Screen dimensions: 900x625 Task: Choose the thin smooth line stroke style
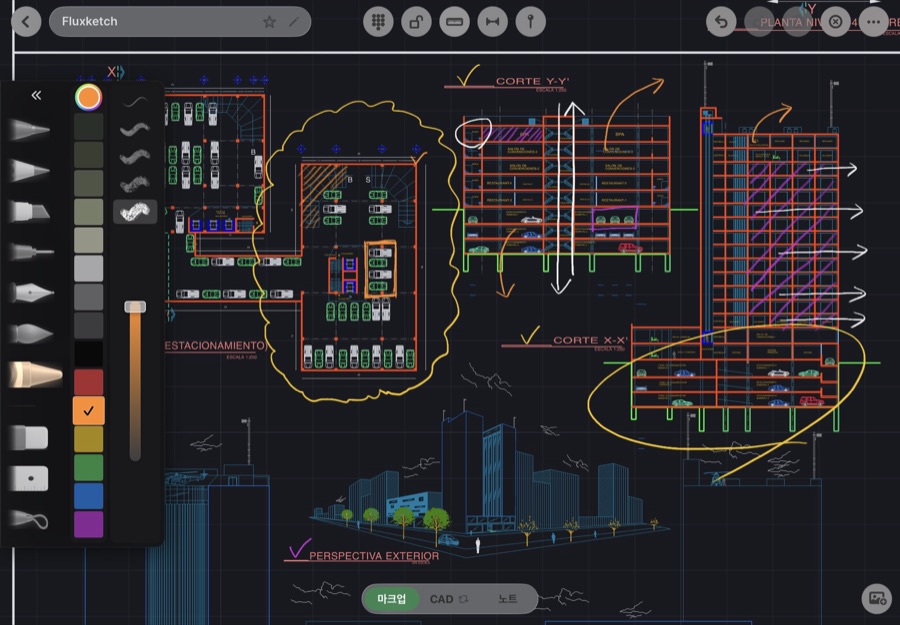point(135,103)
